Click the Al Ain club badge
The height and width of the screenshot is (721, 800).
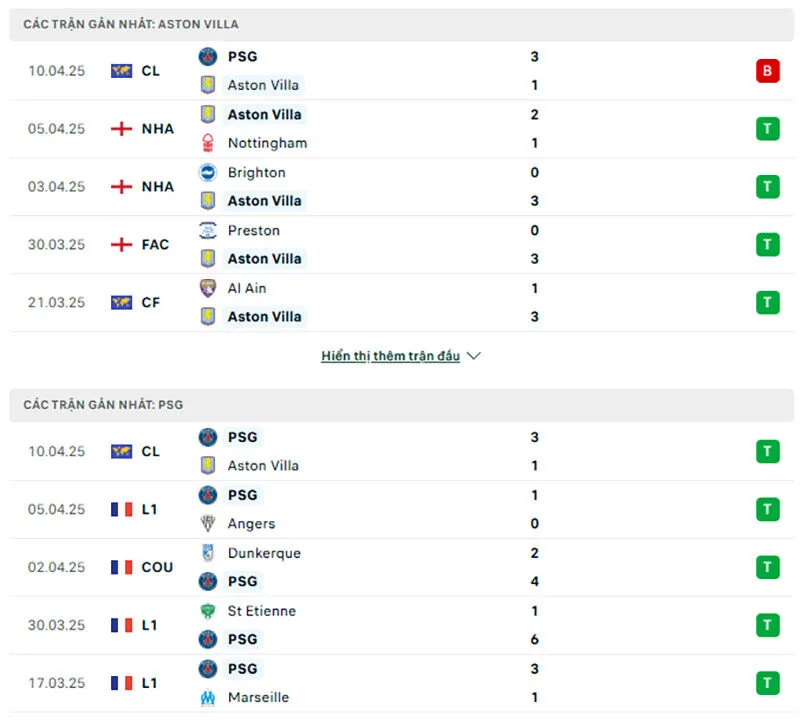click(x=208, y=288)
